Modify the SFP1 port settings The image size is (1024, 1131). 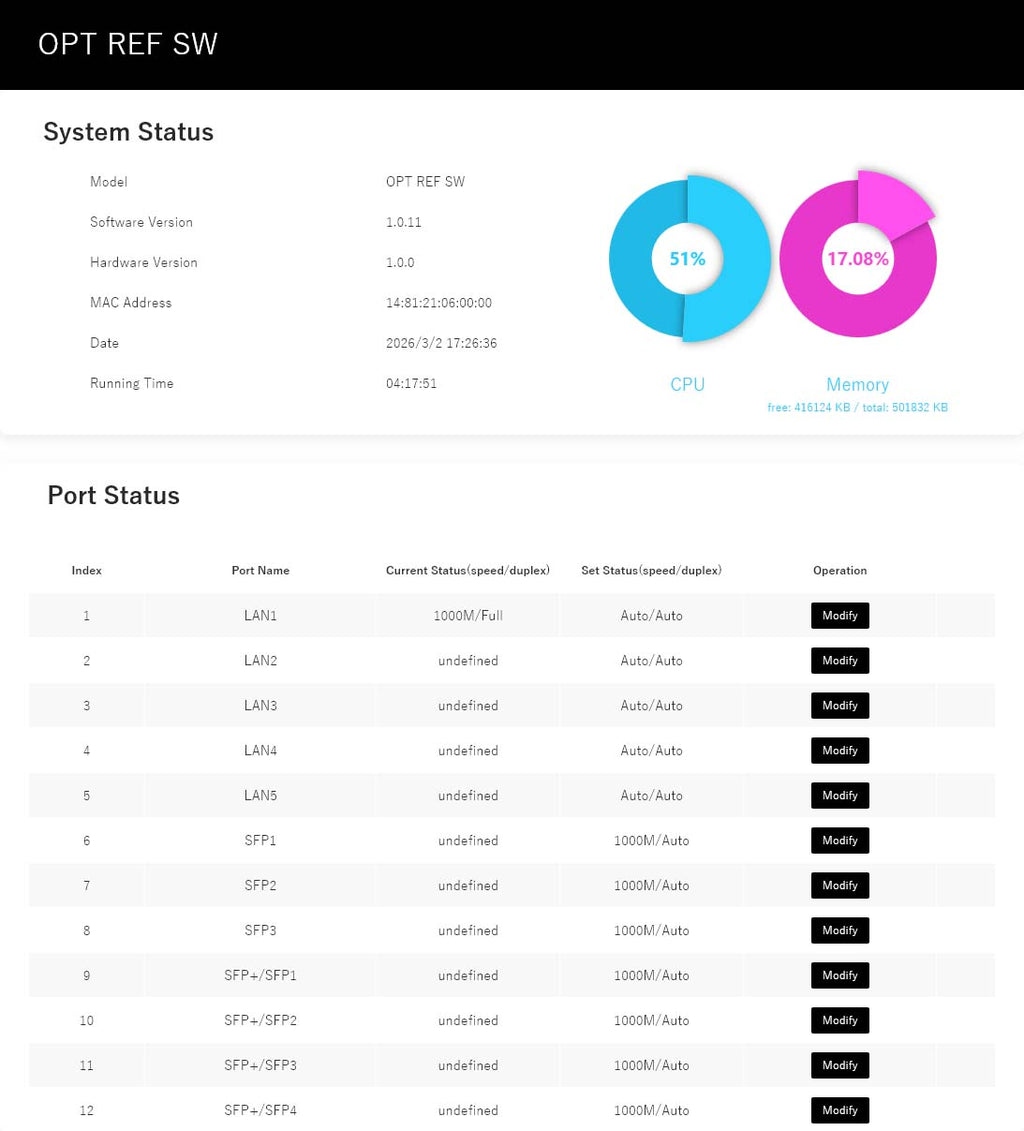pos(839,840)
